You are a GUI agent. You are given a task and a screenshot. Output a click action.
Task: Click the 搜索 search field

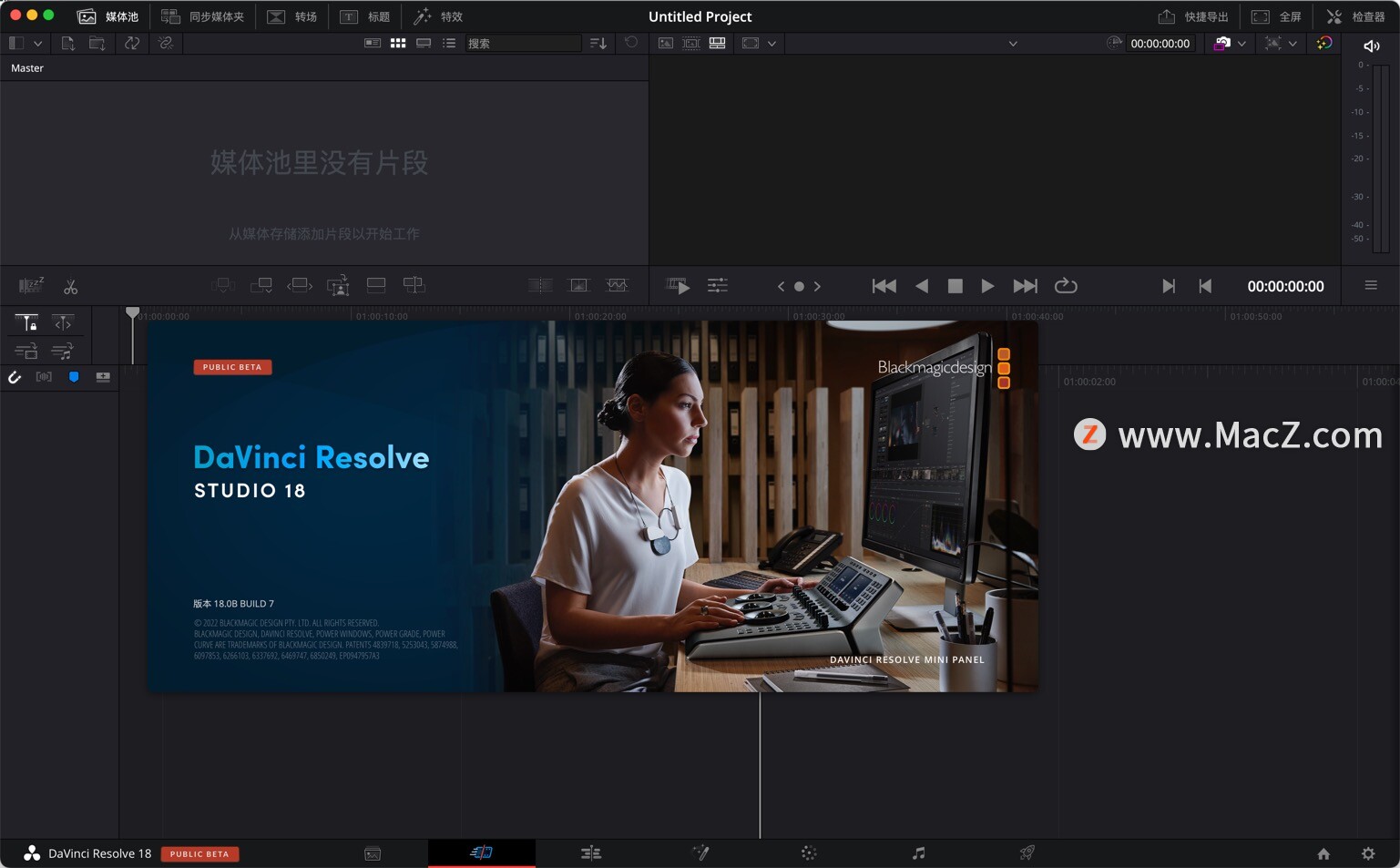click(x=523, y=43)
